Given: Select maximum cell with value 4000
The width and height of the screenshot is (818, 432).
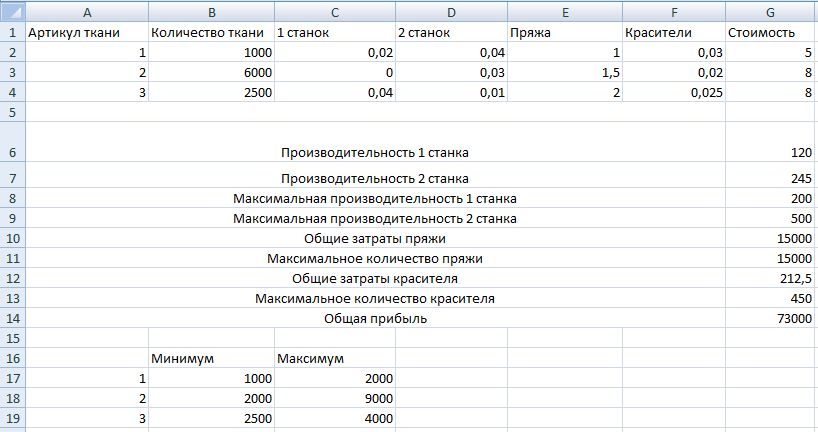Looking at the screenshot, I should coord(335,418).
